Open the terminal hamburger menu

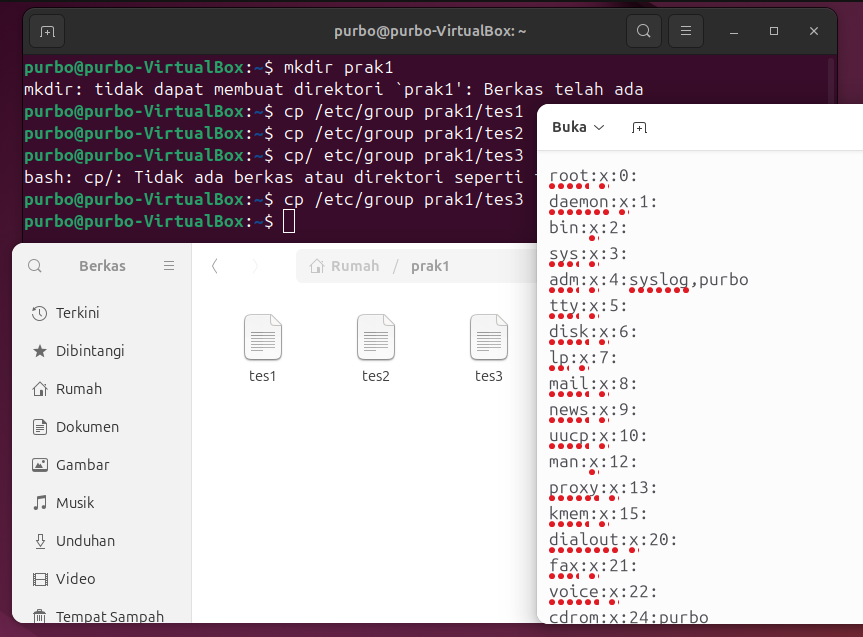pyautogui.click(x=686, y=31)
